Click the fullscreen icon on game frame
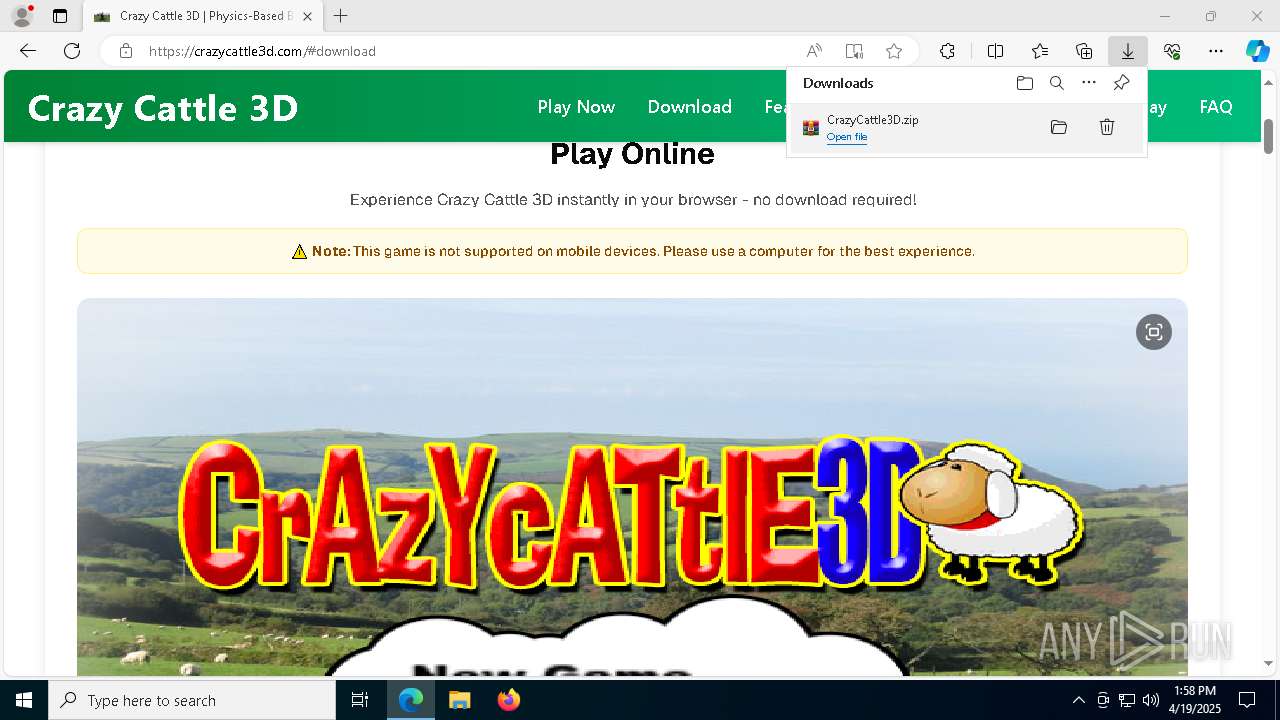The image size is (1280, 720). coord(1154,332)
